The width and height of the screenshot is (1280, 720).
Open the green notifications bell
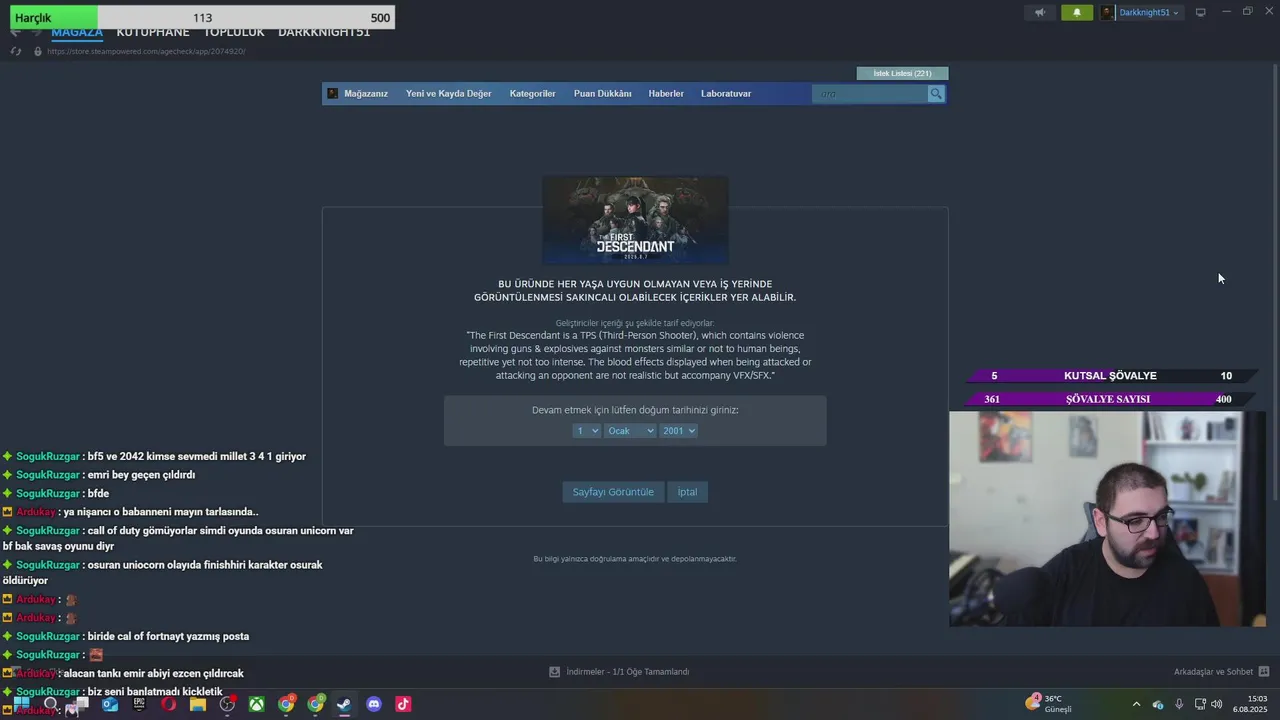pos(1077,13)
